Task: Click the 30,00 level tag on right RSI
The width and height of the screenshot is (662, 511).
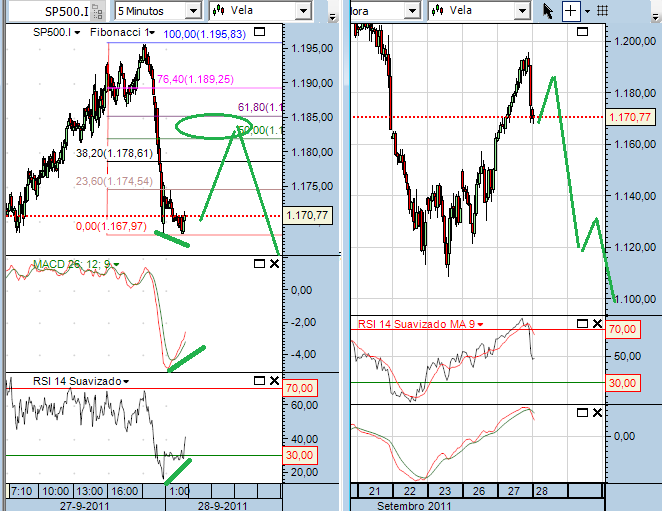Action: click(623, 383)
